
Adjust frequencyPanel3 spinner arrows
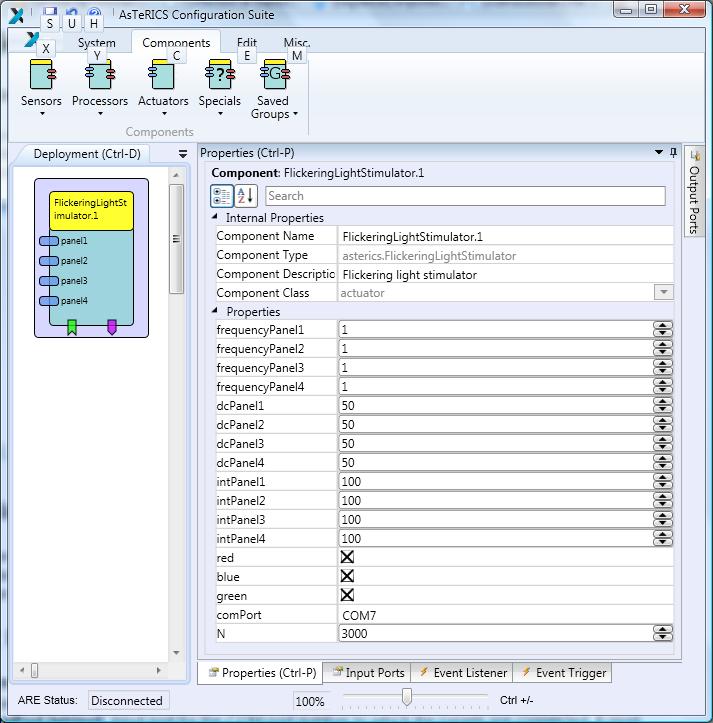tap(663, 367)
